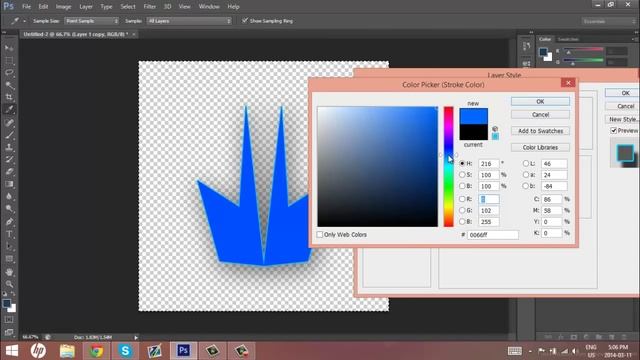Click the web-safe color cube icon
Image resolution: width=640 pixels, height=360 pixels.
pos(495,129)
